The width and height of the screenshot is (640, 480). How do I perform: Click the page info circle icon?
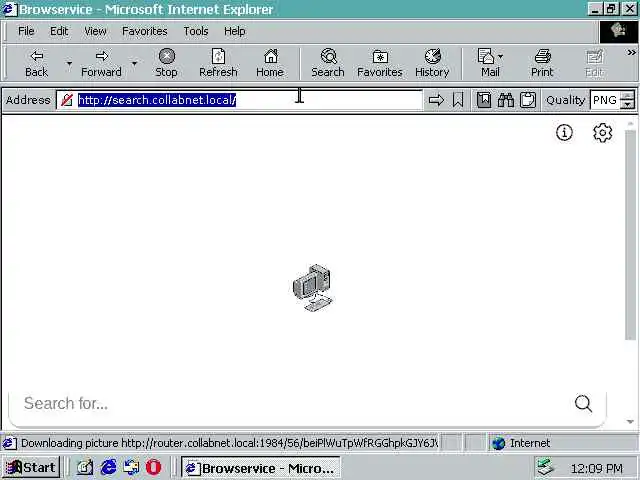tap(564, 133)
